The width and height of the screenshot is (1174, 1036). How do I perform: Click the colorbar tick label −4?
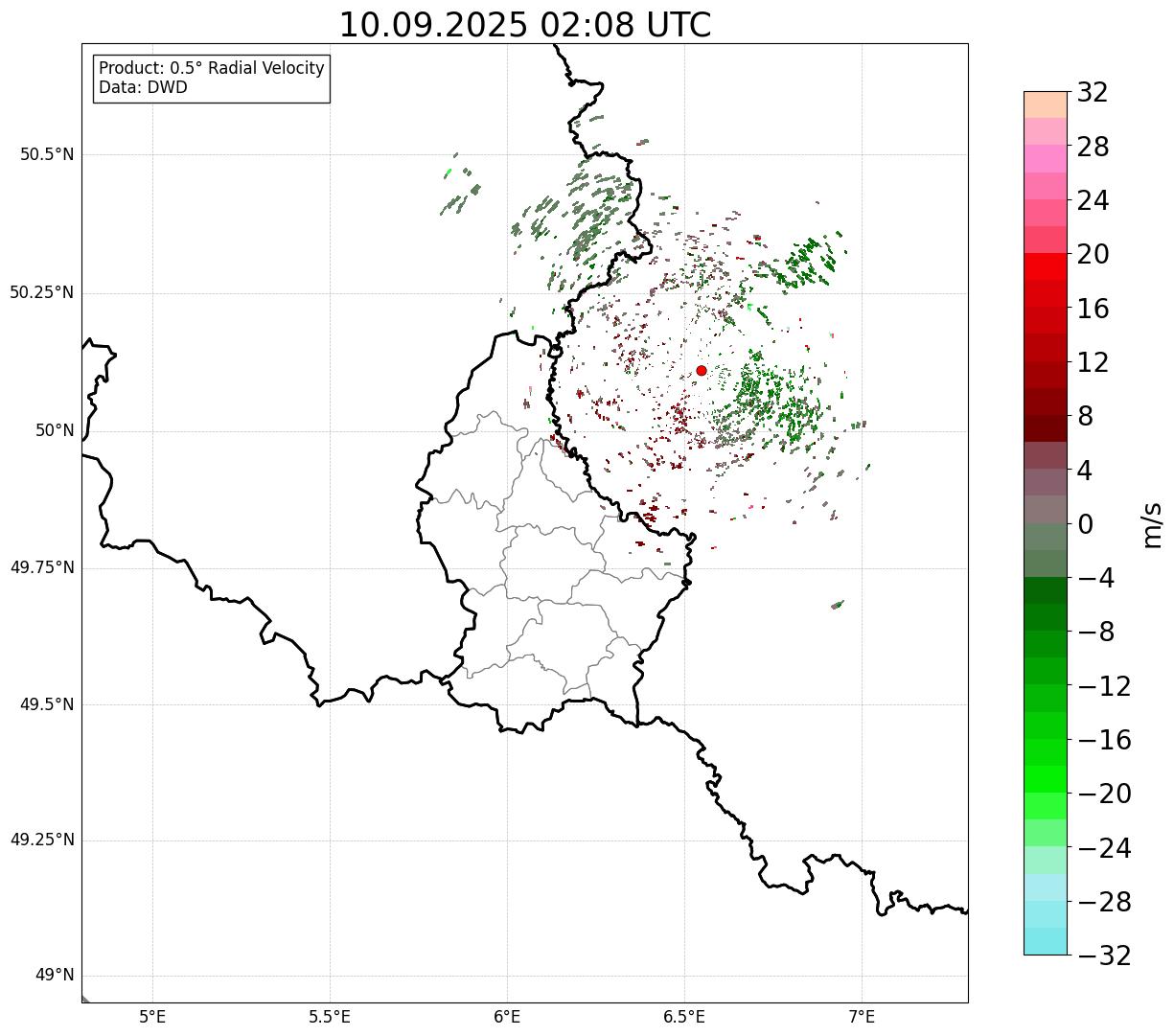point(1096,578)
